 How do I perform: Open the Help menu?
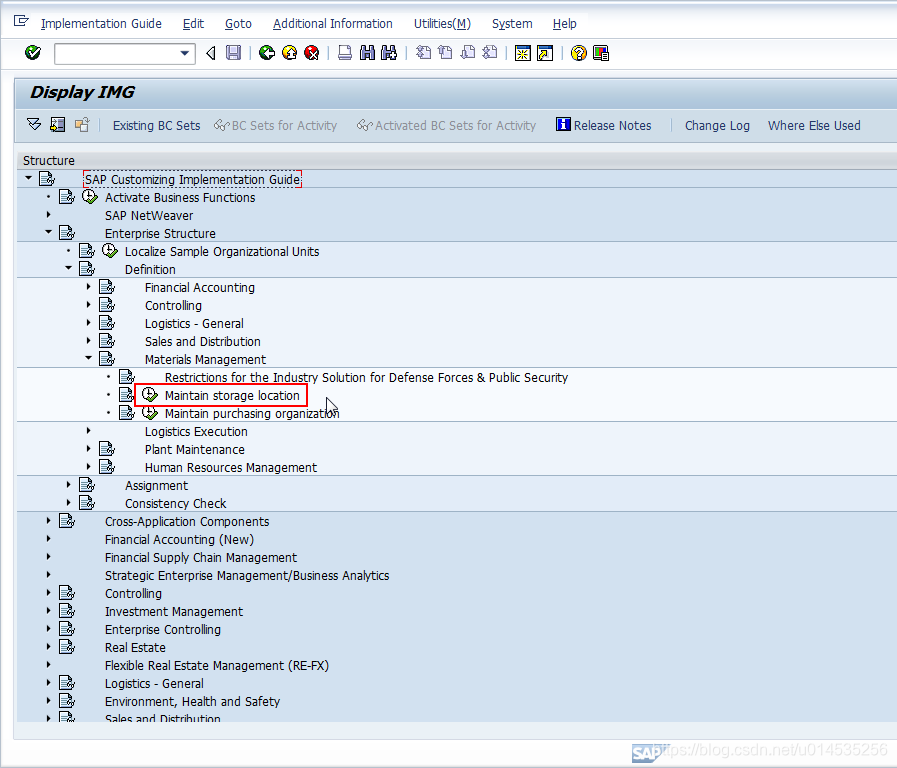pyautogui.click(x=564, y=23)
